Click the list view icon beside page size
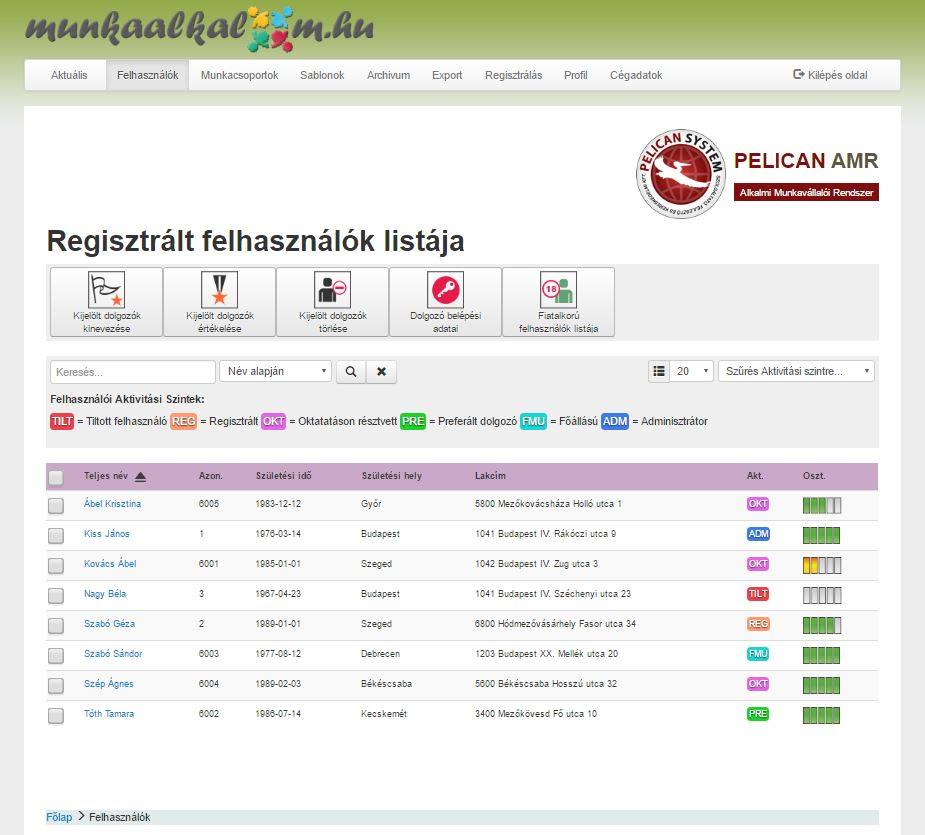Image resolution: width=925 pixels, height=835 pixels. 659,371
